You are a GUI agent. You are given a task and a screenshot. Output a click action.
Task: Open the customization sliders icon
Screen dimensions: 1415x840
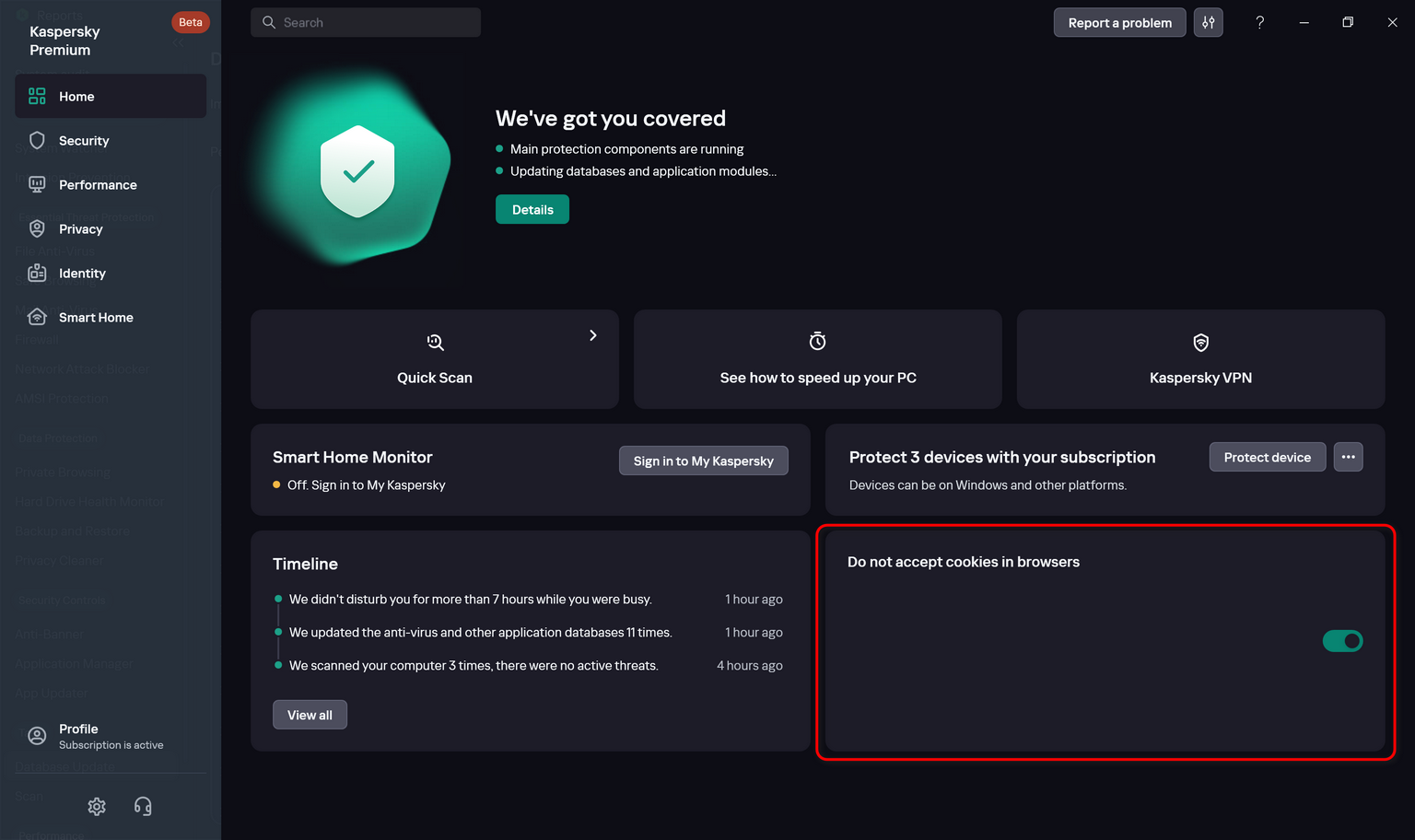click(x=1208, y=22)
